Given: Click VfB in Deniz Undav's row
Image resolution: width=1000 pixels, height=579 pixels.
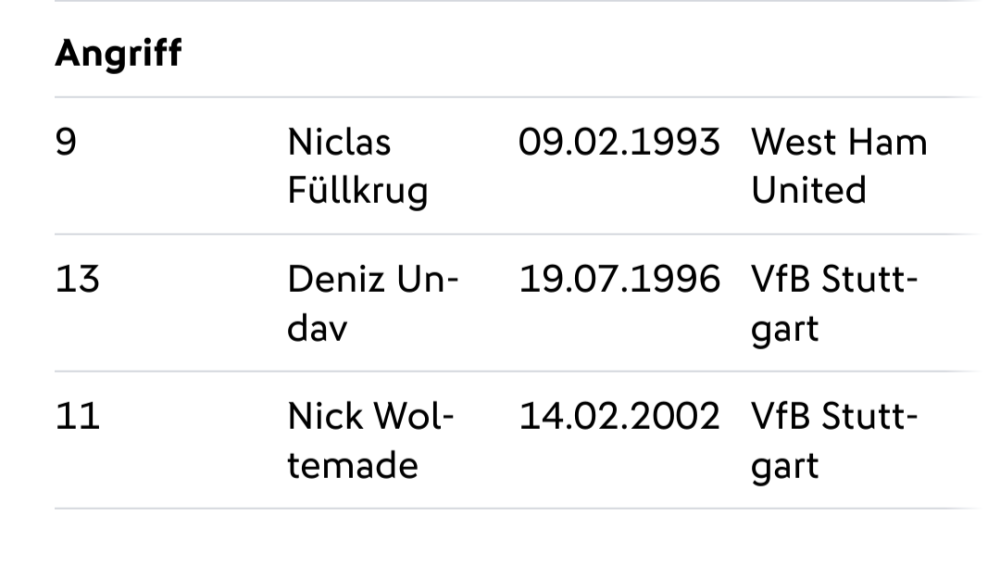Looking at the screenshot, I should click(778, 280).
